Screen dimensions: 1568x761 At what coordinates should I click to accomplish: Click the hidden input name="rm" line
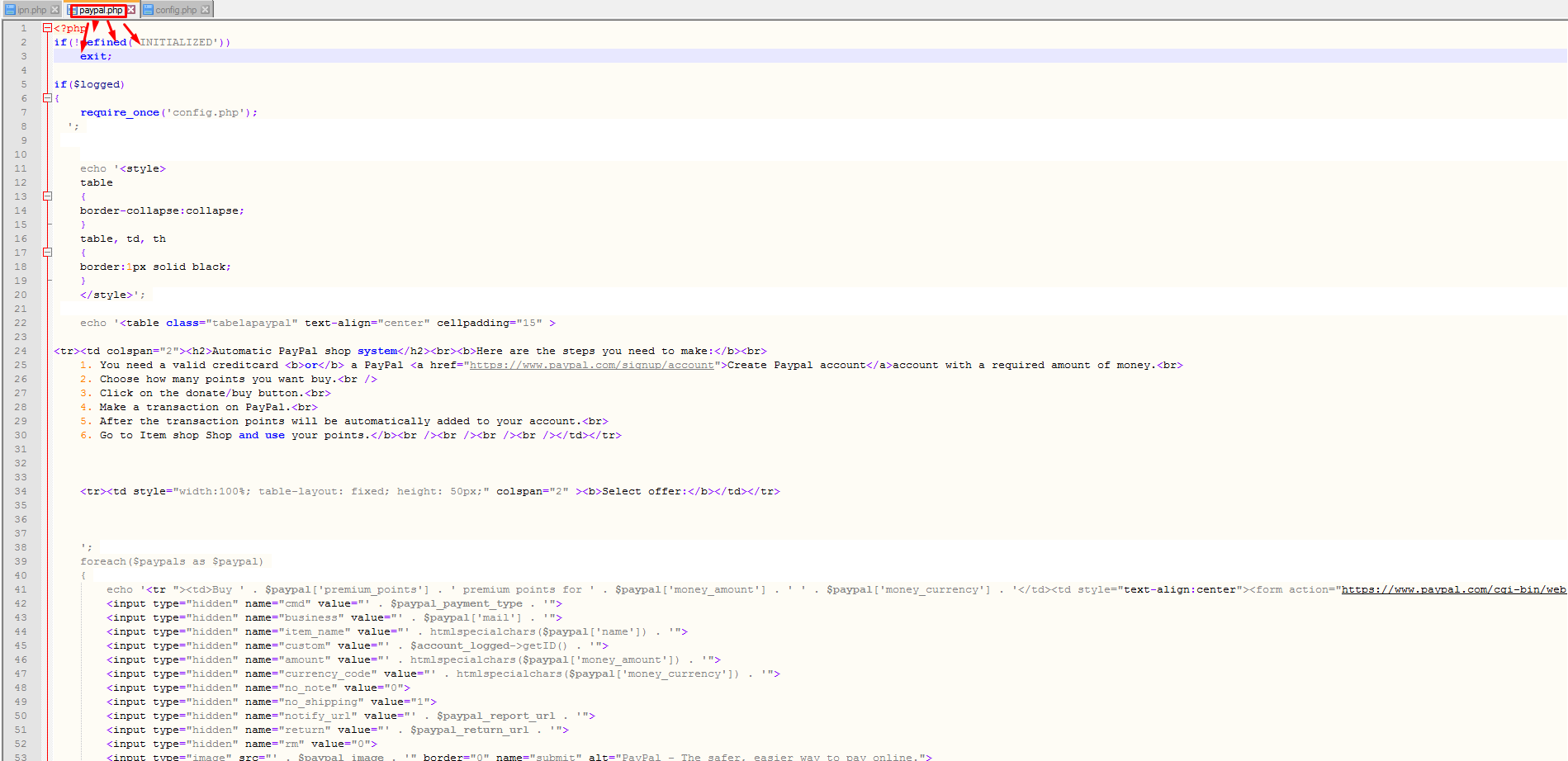click(242, 744)
